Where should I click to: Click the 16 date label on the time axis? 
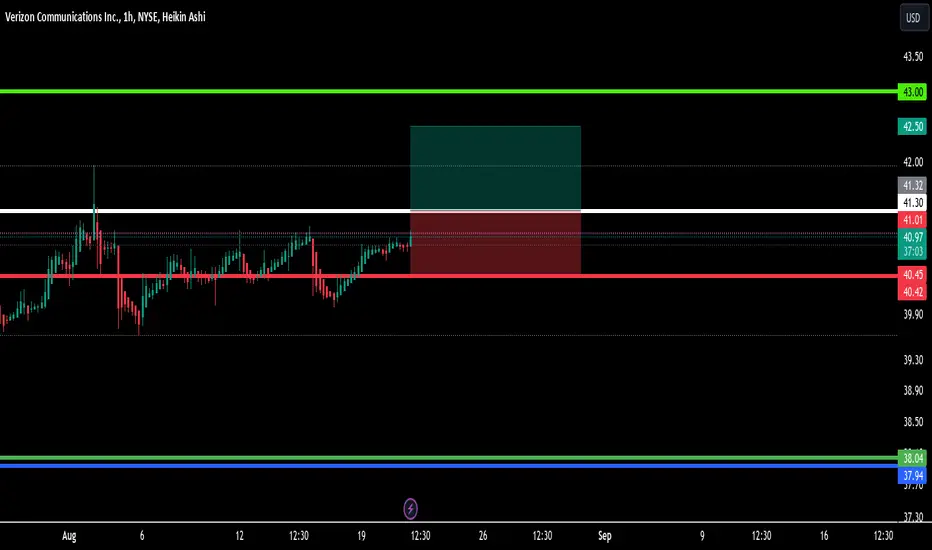click(x=824, y=536)
